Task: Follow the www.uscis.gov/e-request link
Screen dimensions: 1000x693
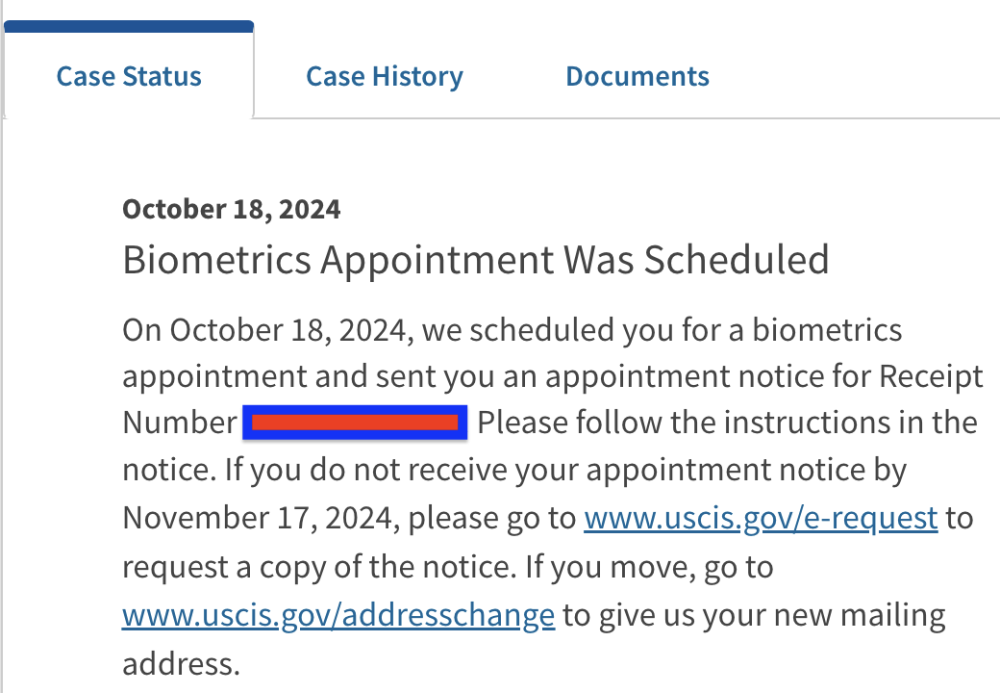Action: (x=760, y=518)
